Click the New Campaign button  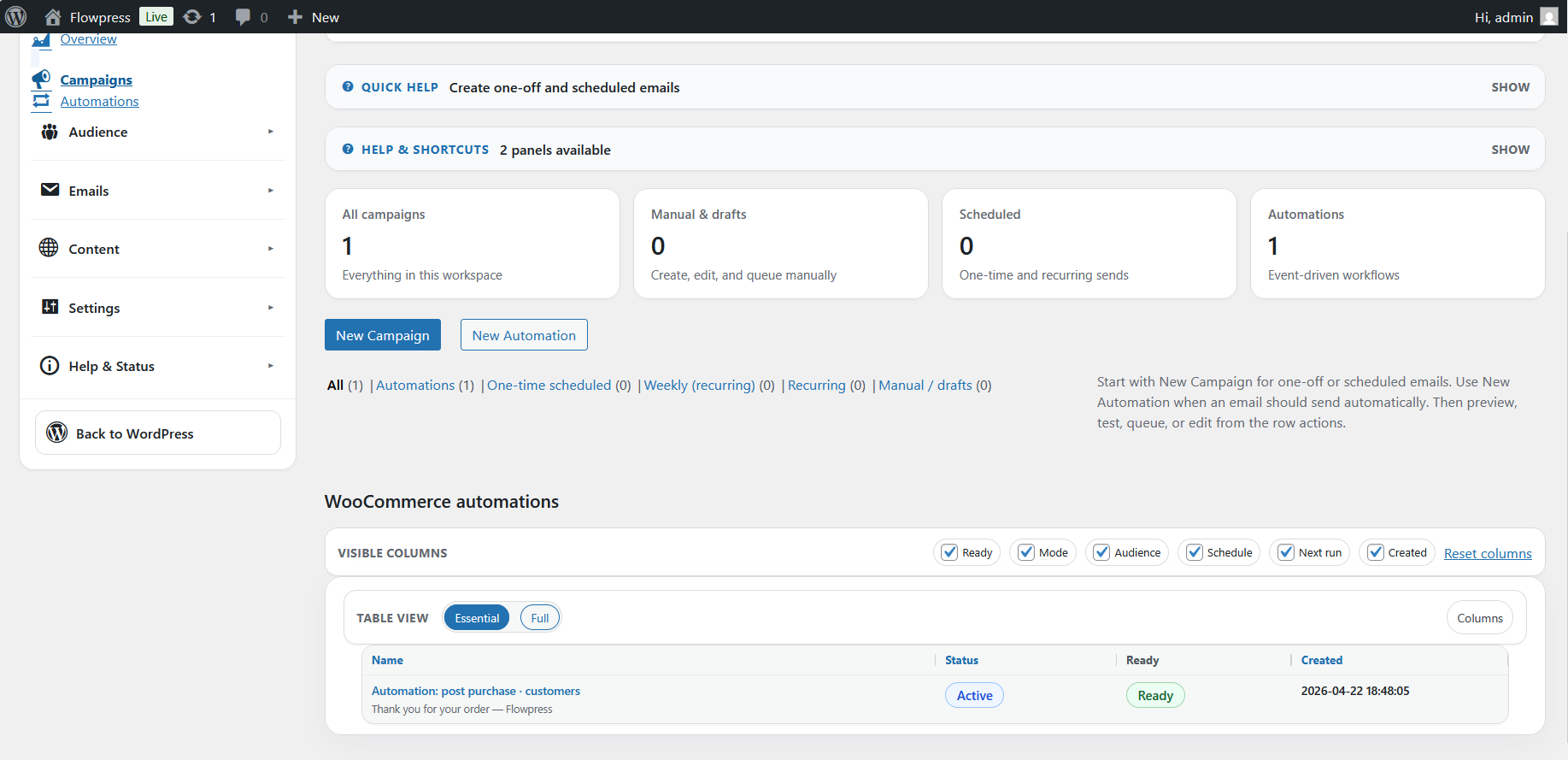[x=383, y=335]
